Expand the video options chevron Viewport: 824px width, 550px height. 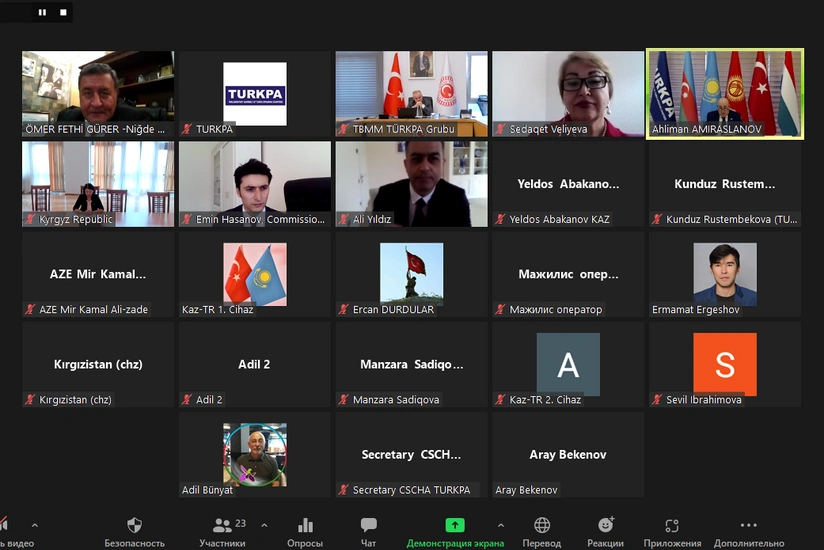point(35,525)
